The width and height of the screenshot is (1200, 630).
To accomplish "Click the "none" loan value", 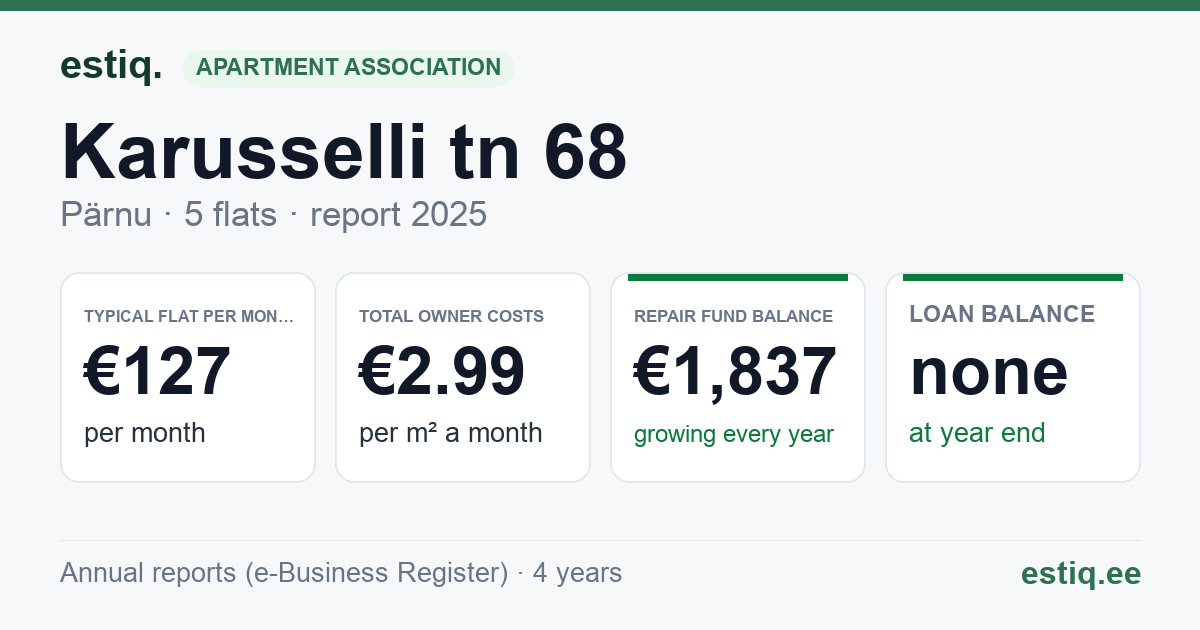I will pyautogui.click(x=988, y=372).
